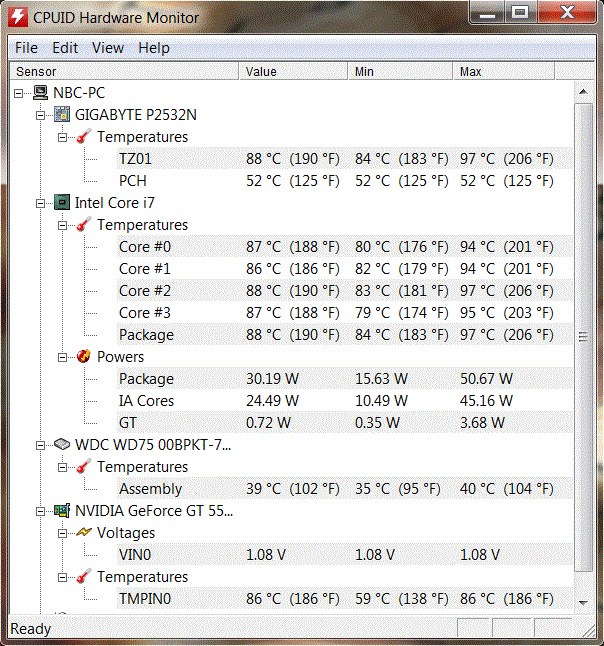Click the Value column header

pos(293,71)
